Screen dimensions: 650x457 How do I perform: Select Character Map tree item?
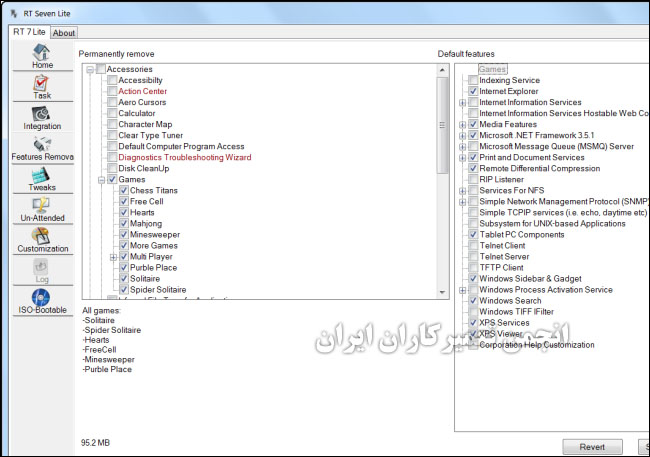tap(145, 124)
